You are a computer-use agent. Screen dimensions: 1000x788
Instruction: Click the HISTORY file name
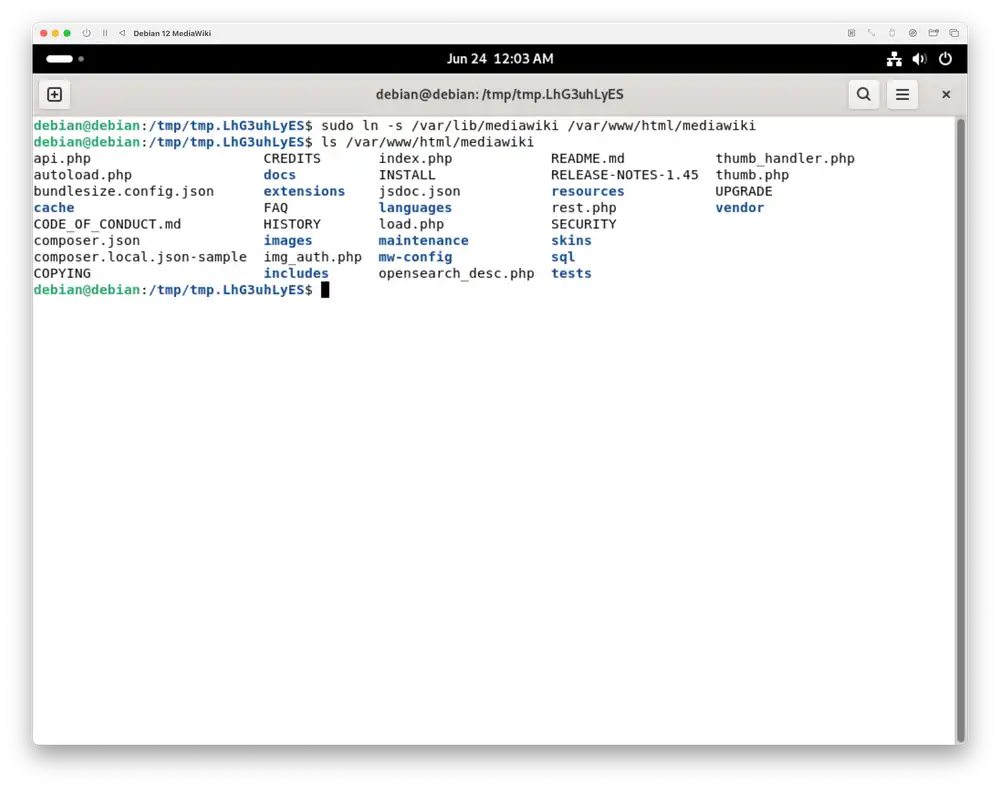pos(292,224)
